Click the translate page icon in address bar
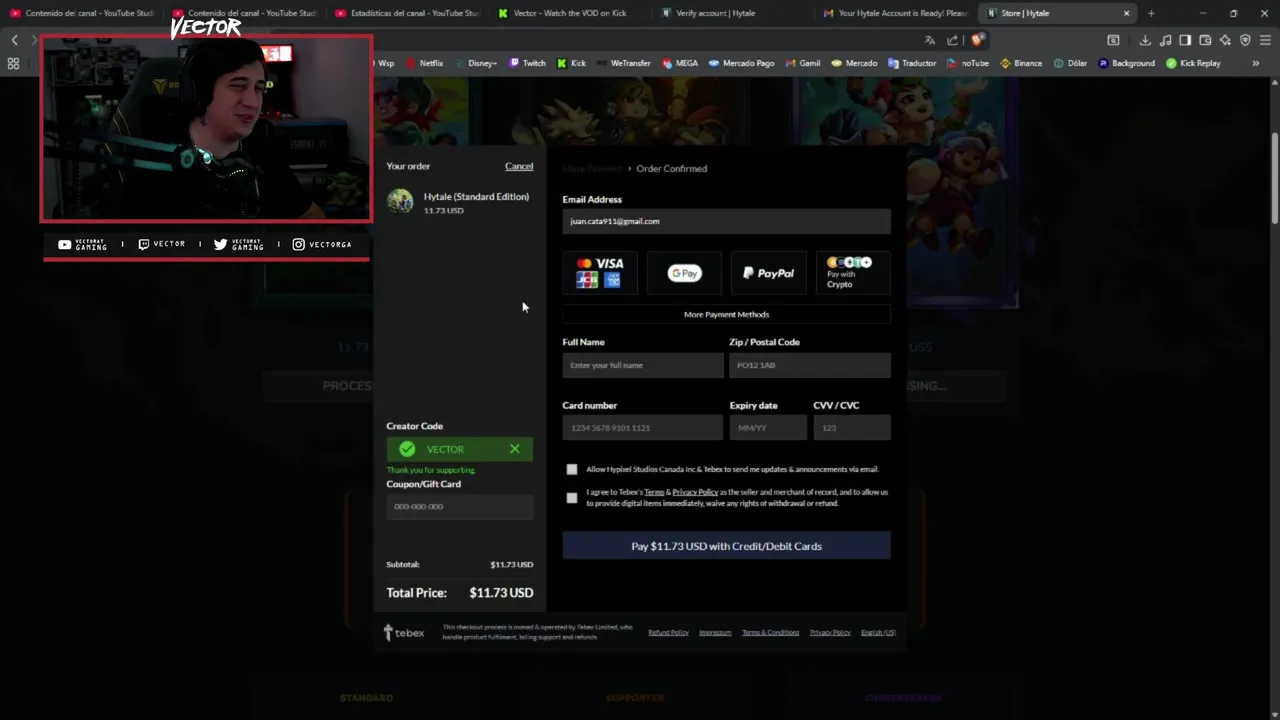 pos(930,40)
